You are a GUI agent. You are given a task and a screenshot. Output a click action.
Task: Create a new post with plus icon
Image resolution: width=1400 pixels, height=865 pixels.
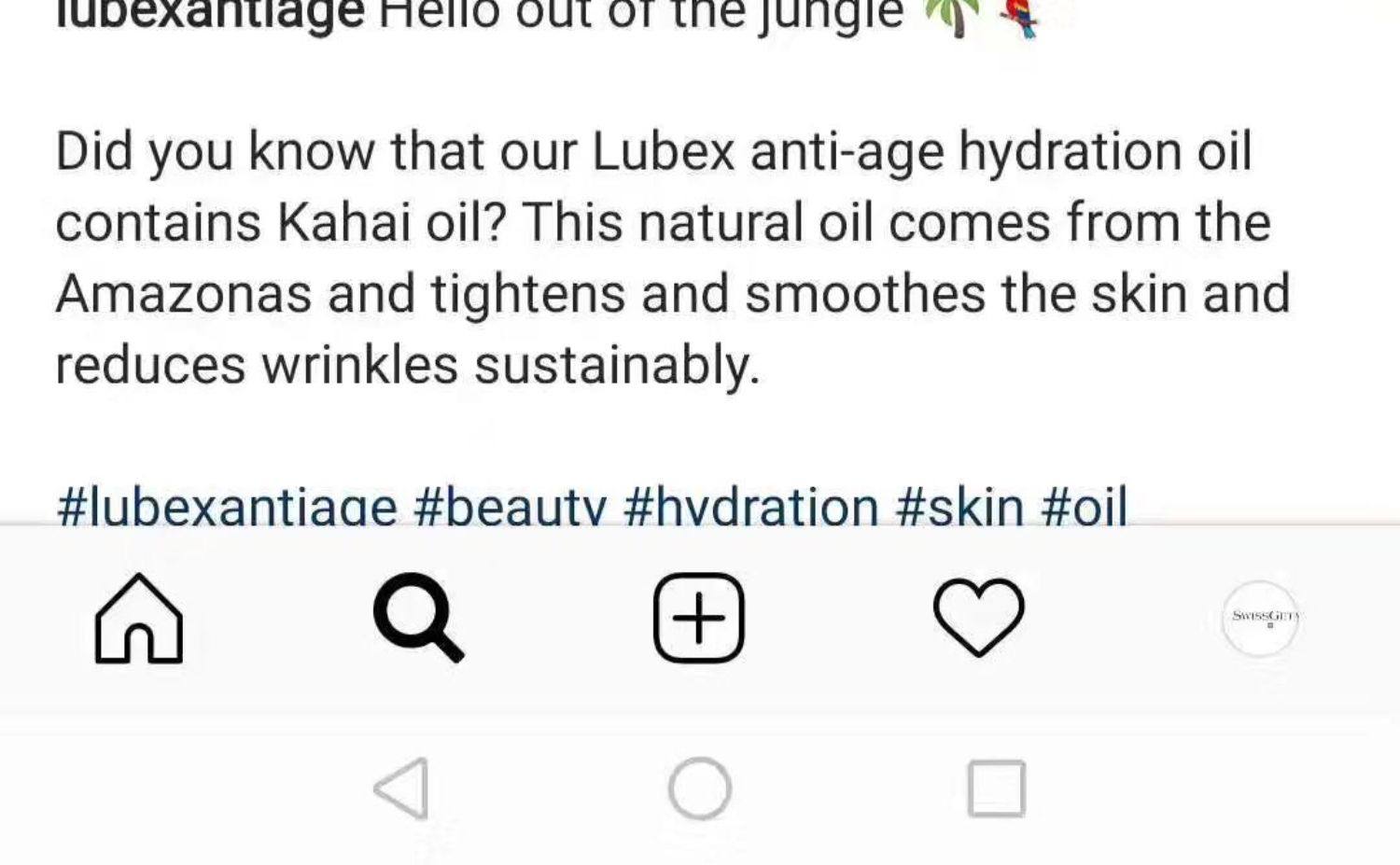click(x=699, y=618)
